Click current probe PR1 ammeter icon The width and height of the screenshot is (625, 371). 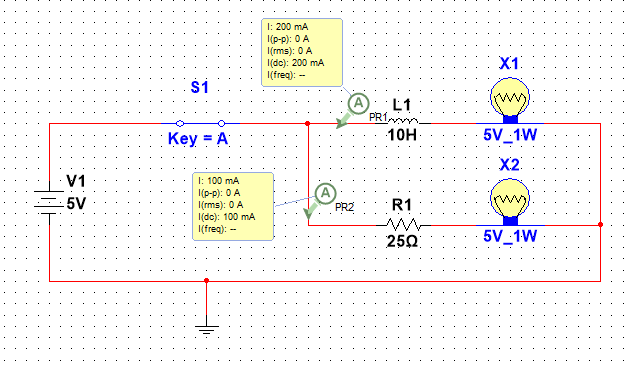pos(358,103)
